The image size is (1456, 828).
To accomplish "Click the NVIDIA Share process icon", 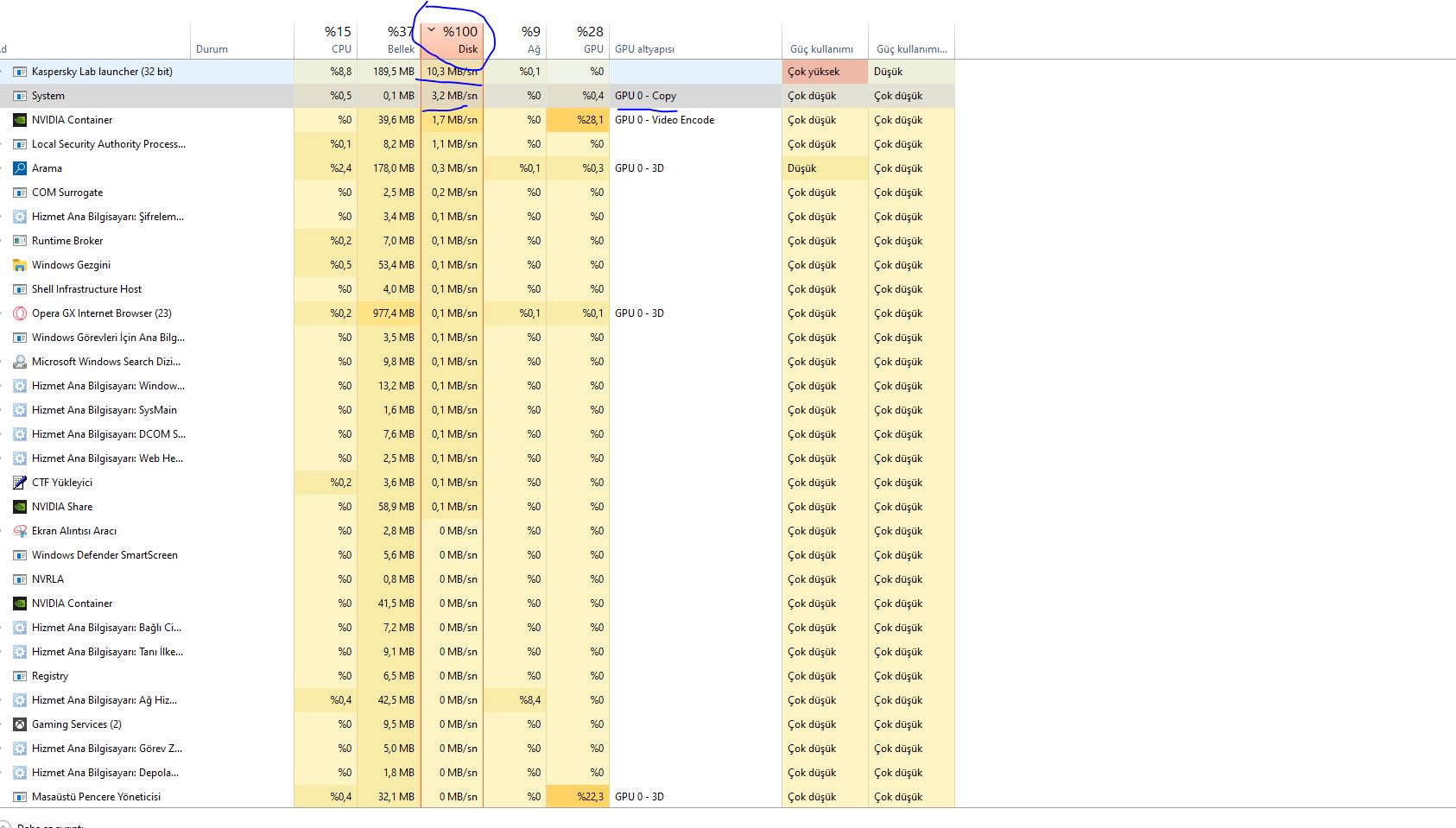I will tap(20, 507).
